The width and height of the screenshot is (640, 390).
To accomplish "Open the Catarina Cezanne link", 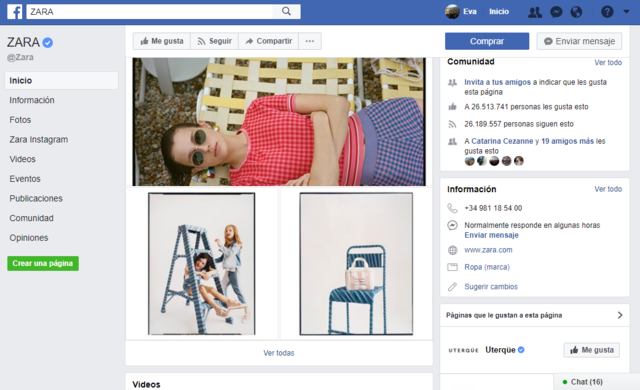I will coord(502,141).
